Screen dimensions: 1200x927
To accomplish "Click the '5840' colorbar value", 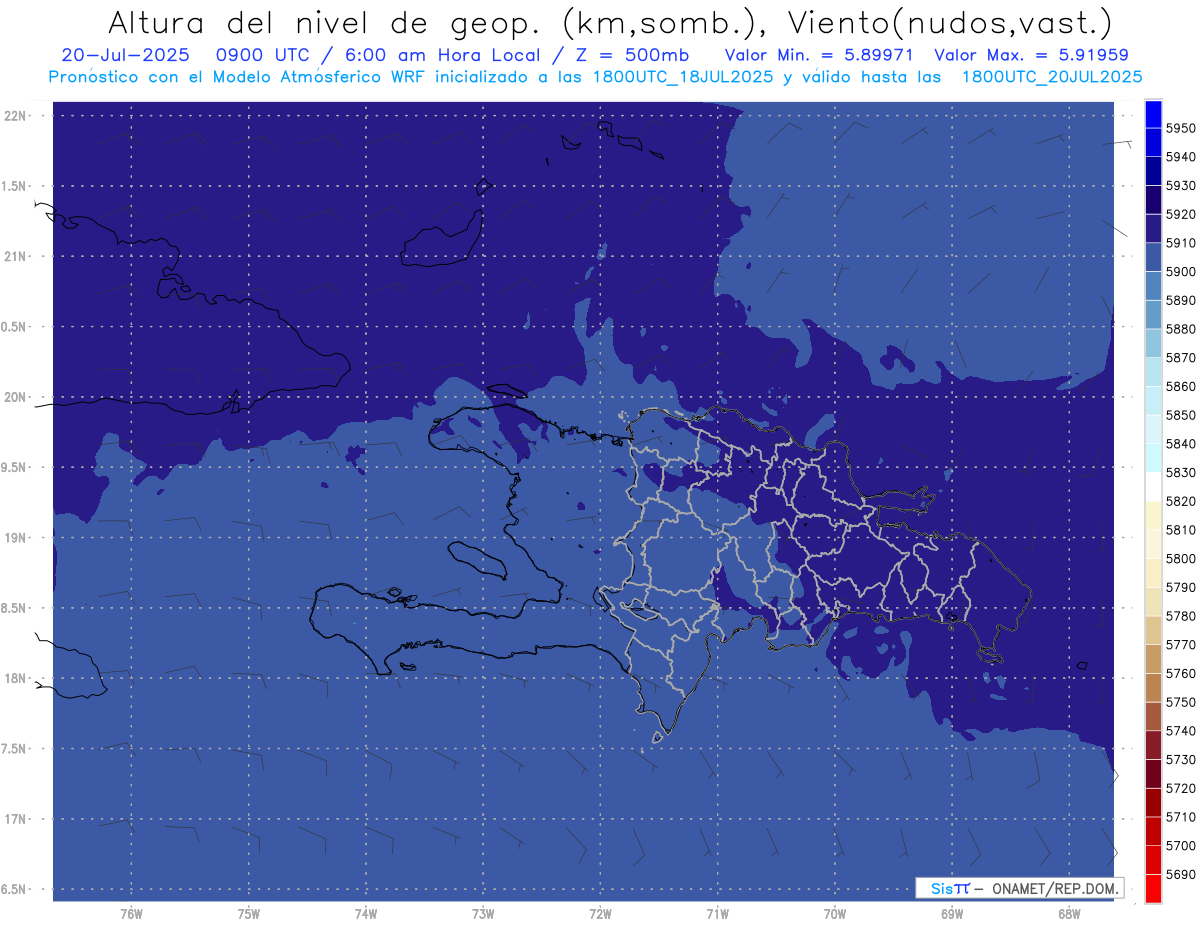I will 1181,444.
